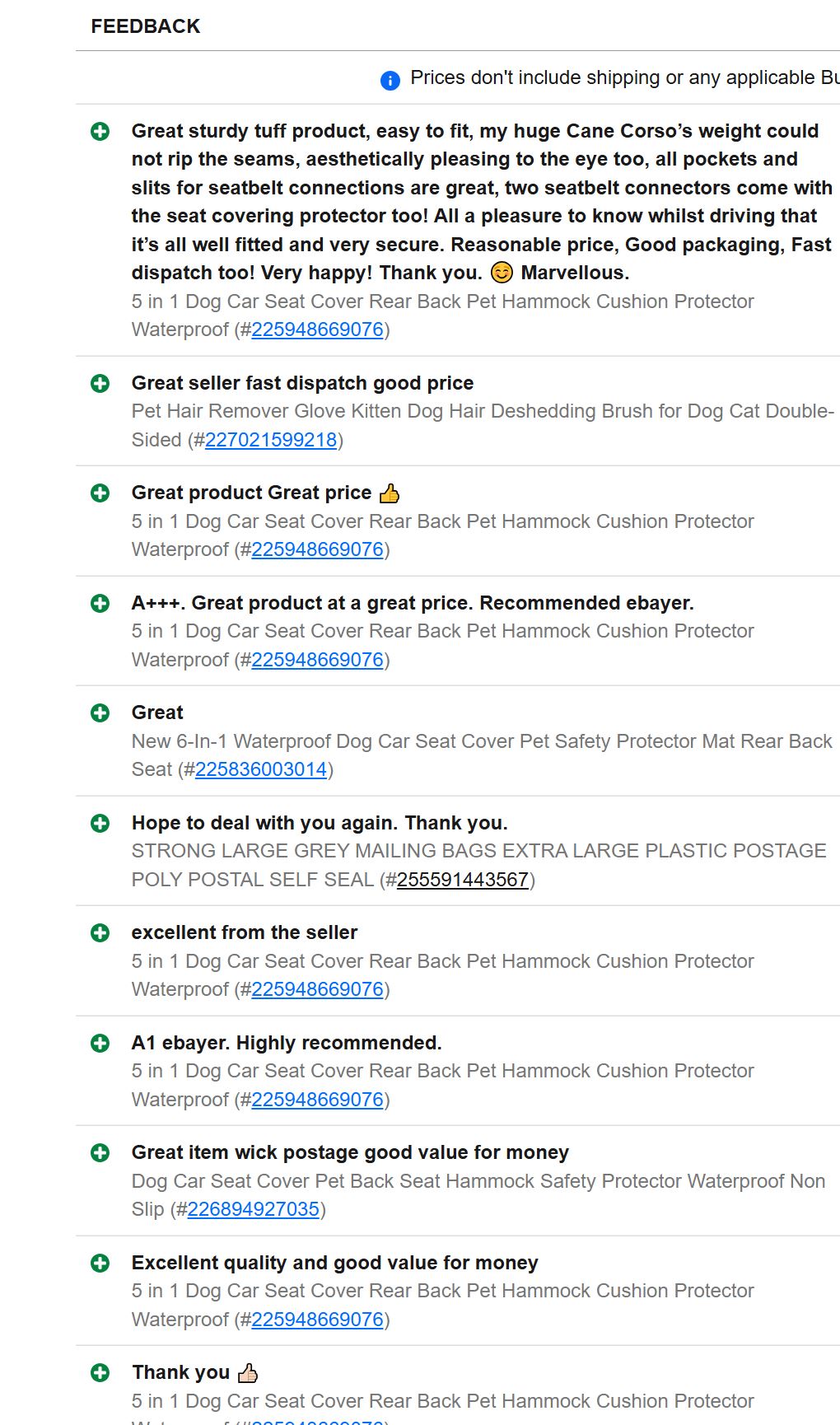This screenshot has height=1425, width=840.
Task: Open item 225948669076 under "A1 ebayer" feedback
Action: tap(317, 1100)
